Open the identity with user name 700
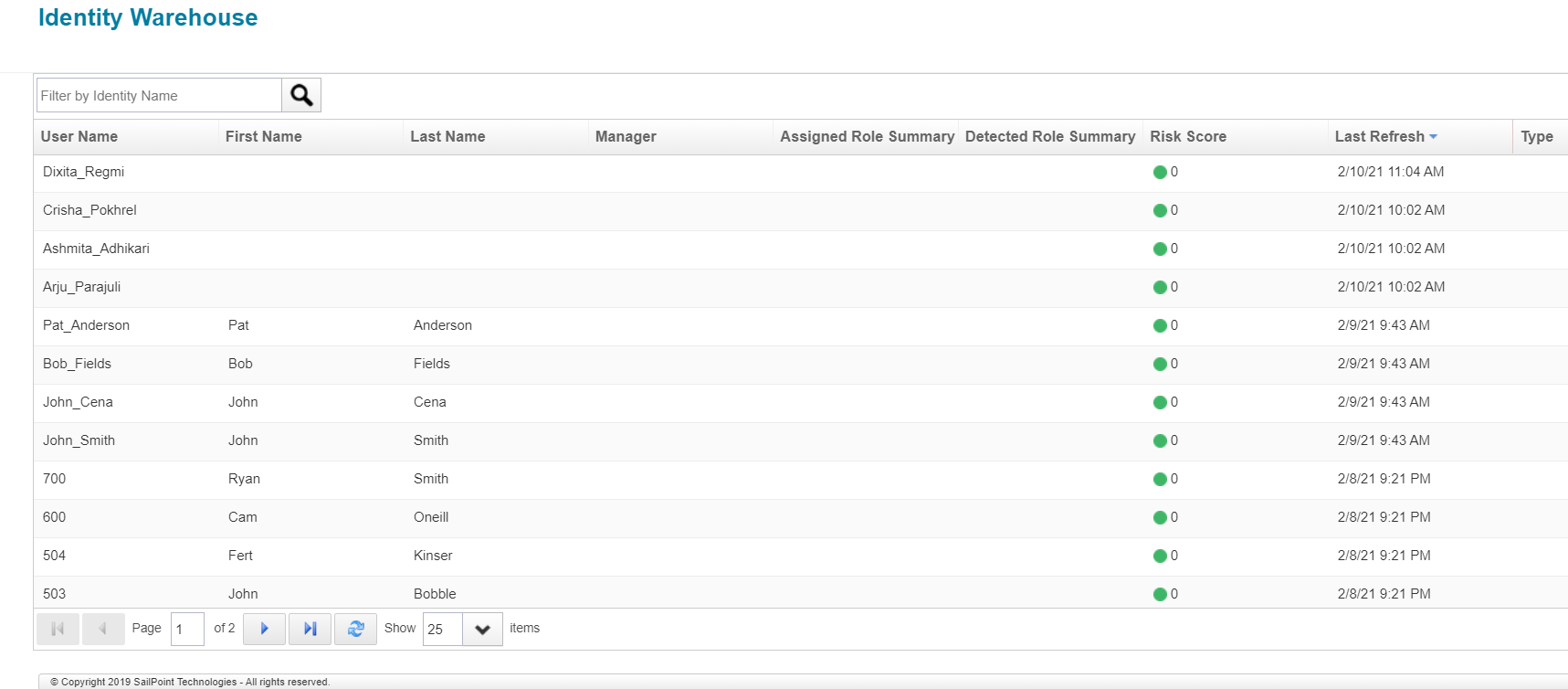The width and height of the screenshot is (1568, 689). [x=54, y=479]
